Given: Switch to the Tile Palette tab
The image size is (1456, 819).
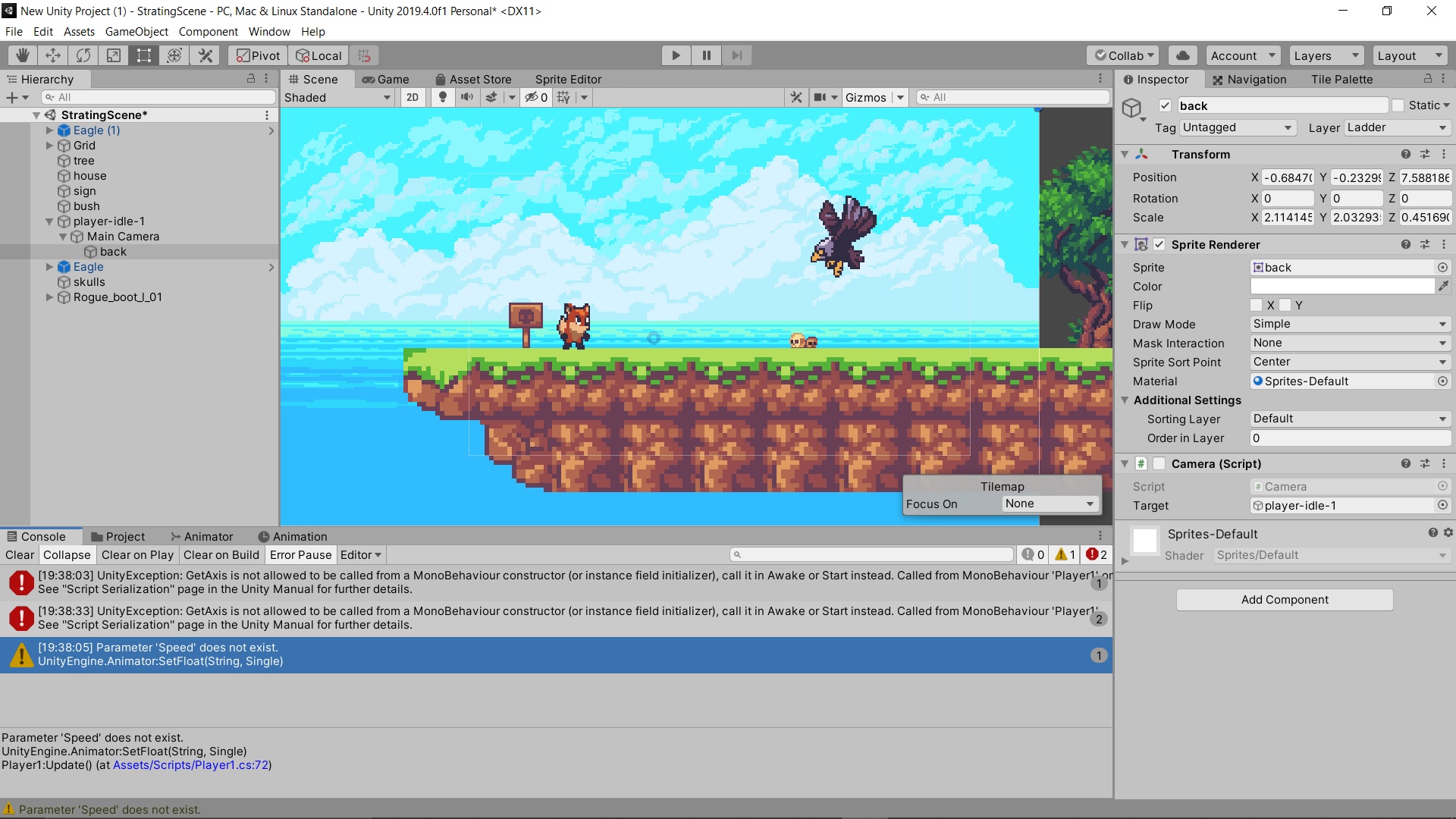Looking at the screenshot, I should tap(1341, 79).
